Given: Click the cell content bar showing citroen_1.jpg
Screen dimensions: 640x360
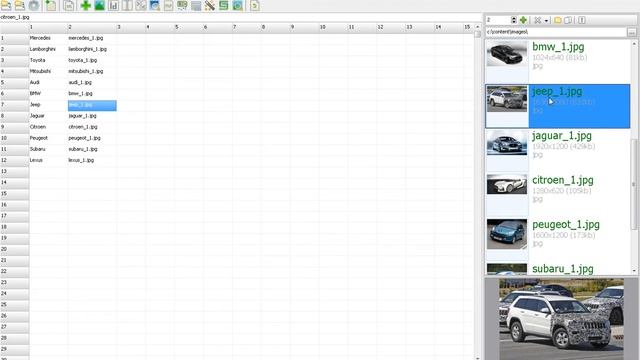Looking at the screenshot, I should coord(241,17).
